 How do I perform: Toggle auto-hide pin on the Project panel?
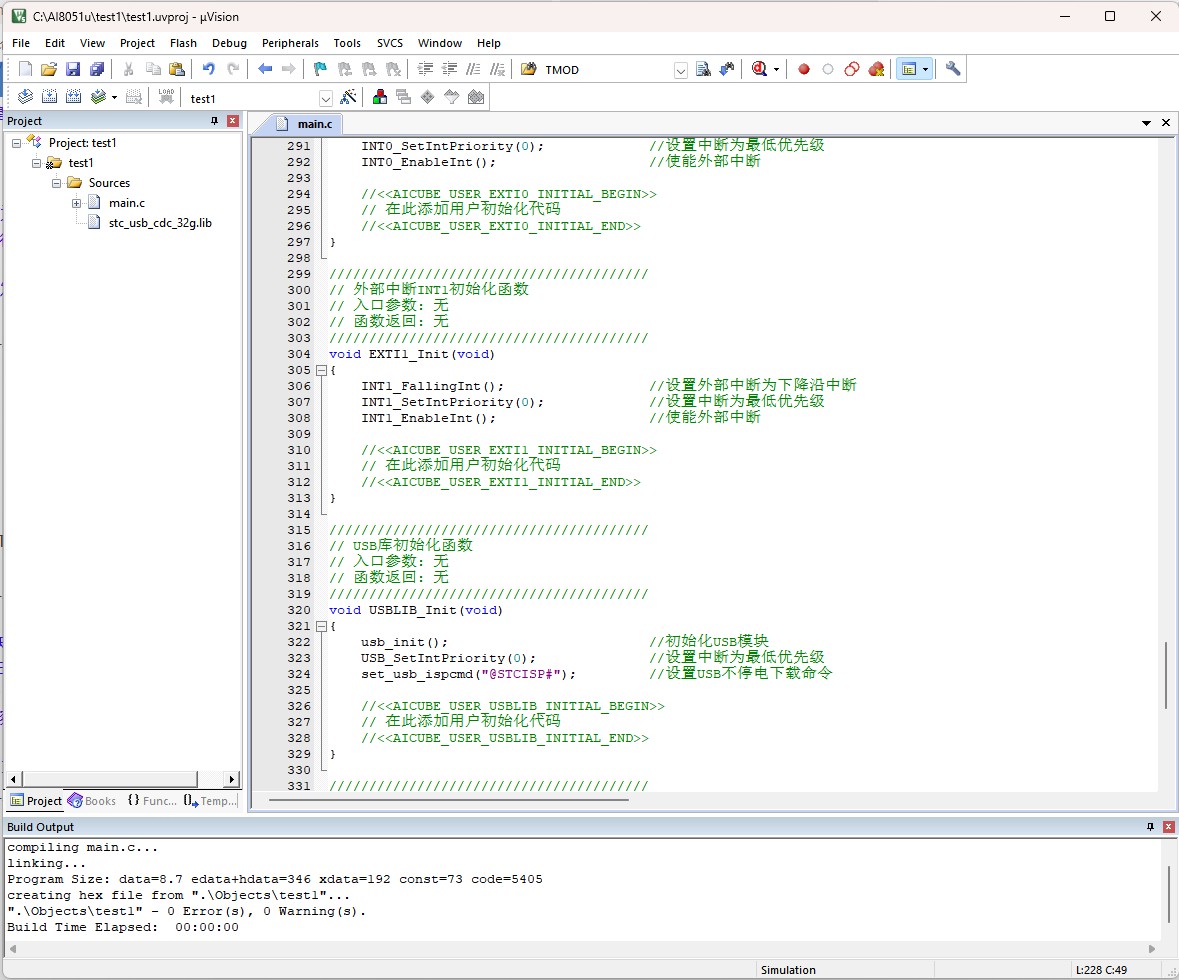click(214, 121)
